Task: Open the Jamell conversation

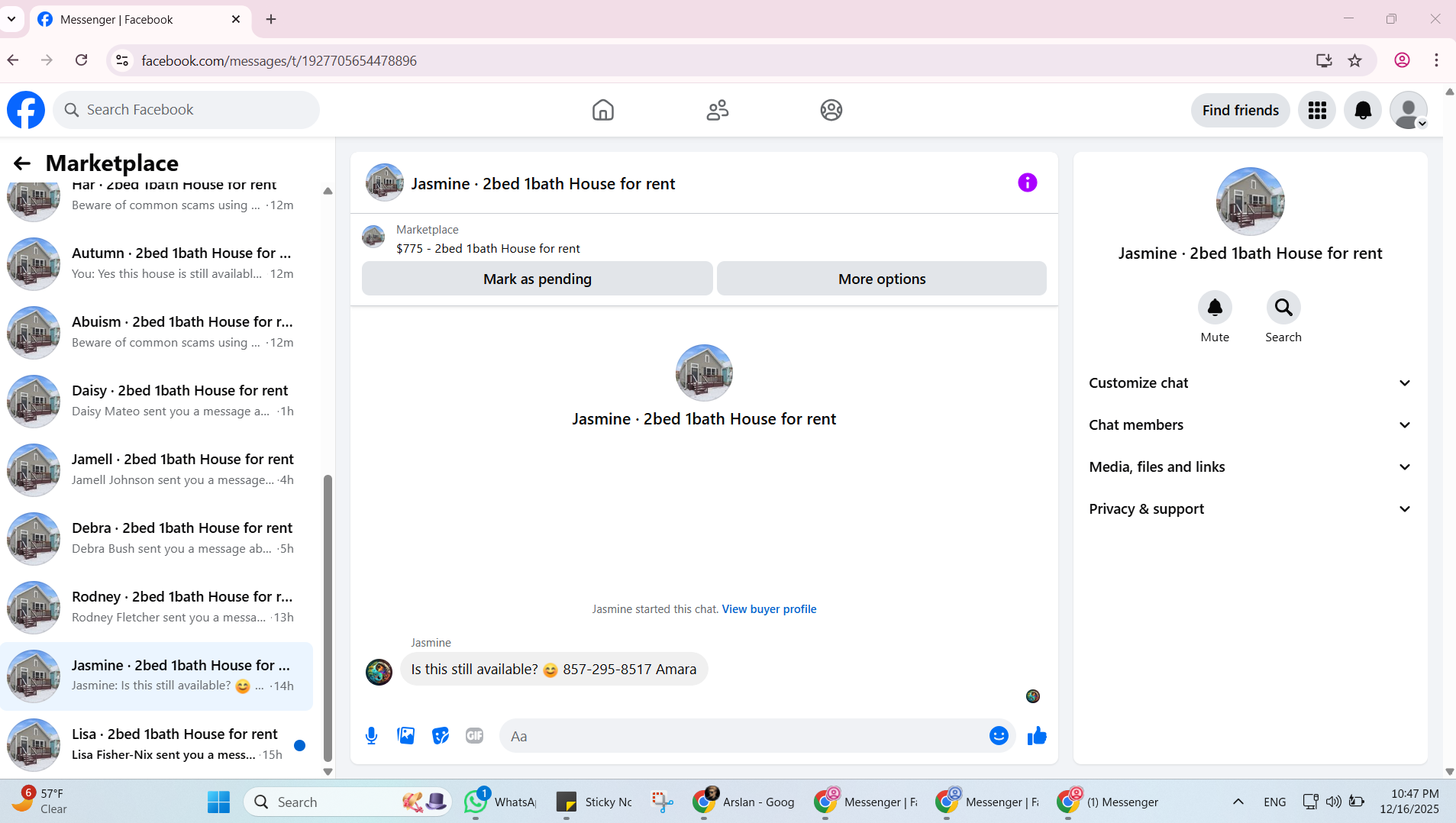Action: coord(157,470)
